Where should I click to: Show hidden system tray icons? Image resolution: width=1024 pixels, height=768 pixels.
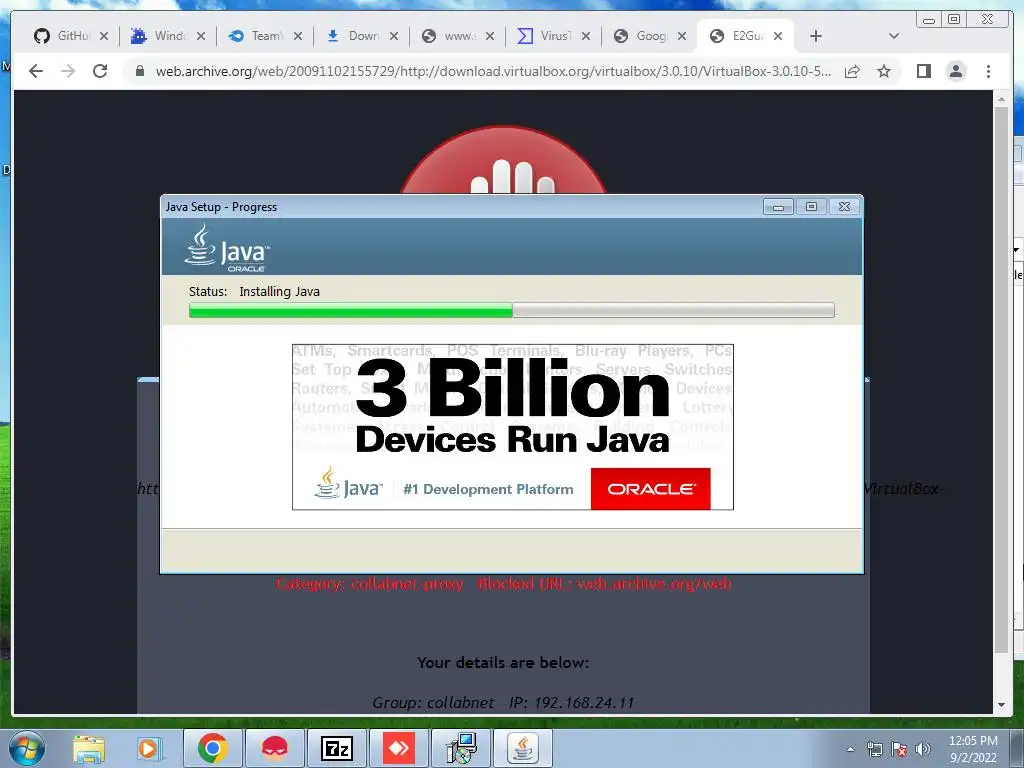[x=850, y=749]
